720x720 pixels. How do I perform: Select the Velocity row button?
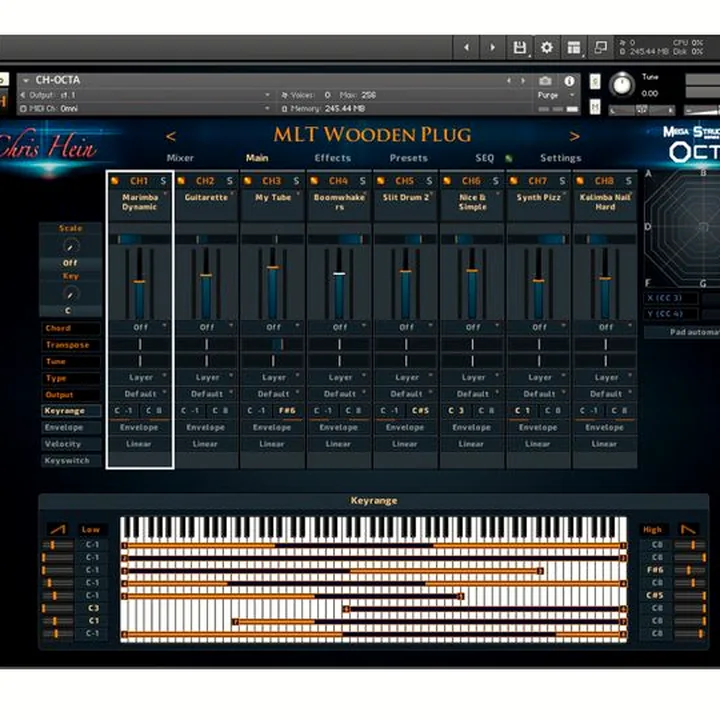click(x=71, y=444)
